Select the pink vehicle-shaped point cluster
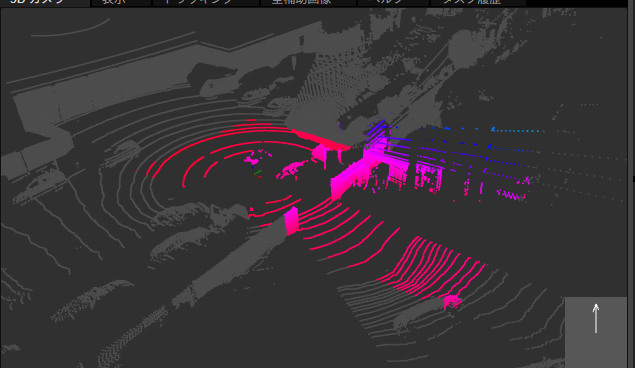This screenshot has height=368, width=635. point(291,170)
